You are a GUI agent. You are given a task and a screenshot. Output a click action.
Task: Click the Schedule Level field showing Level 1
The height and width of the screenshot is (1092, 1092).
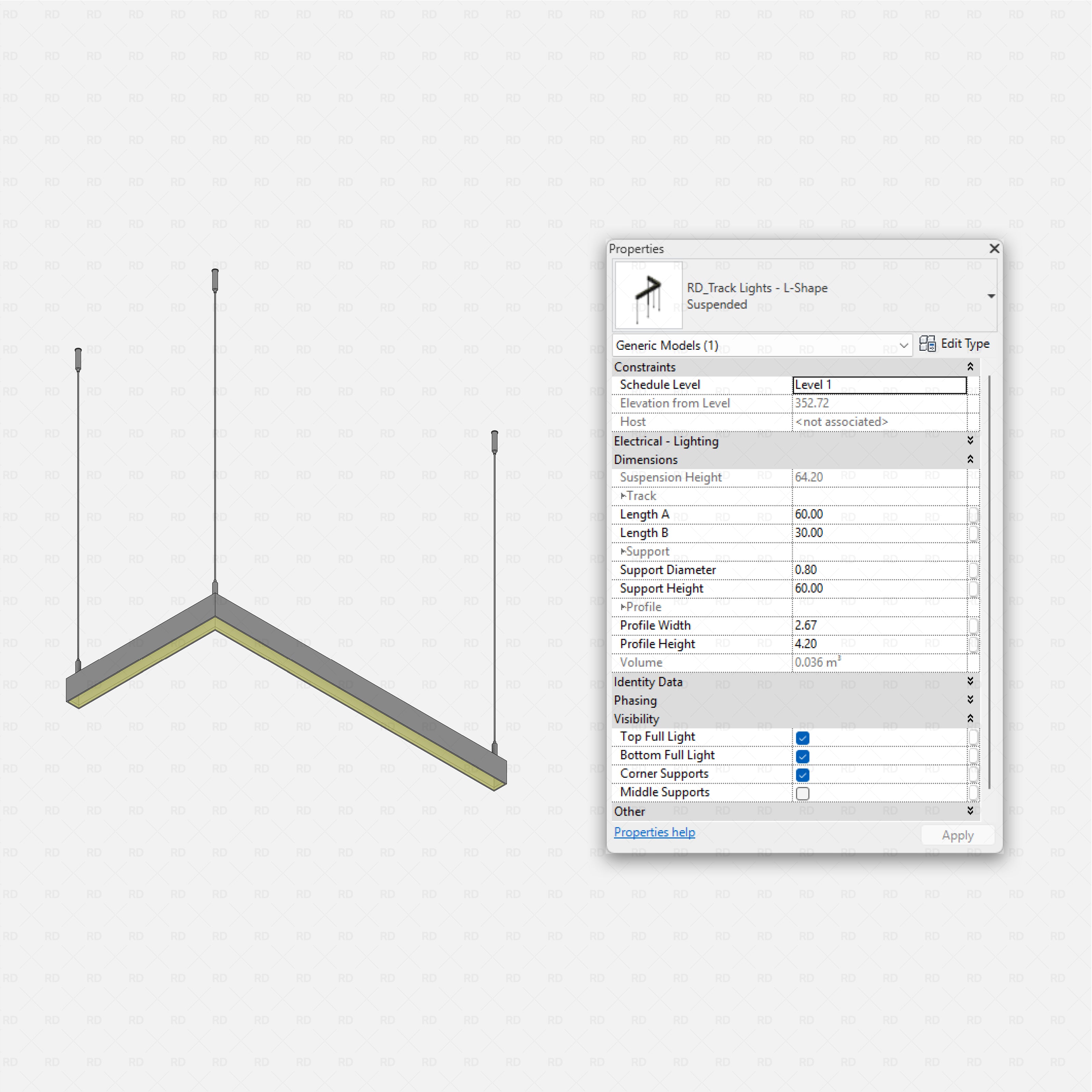(x=879, y=385)
